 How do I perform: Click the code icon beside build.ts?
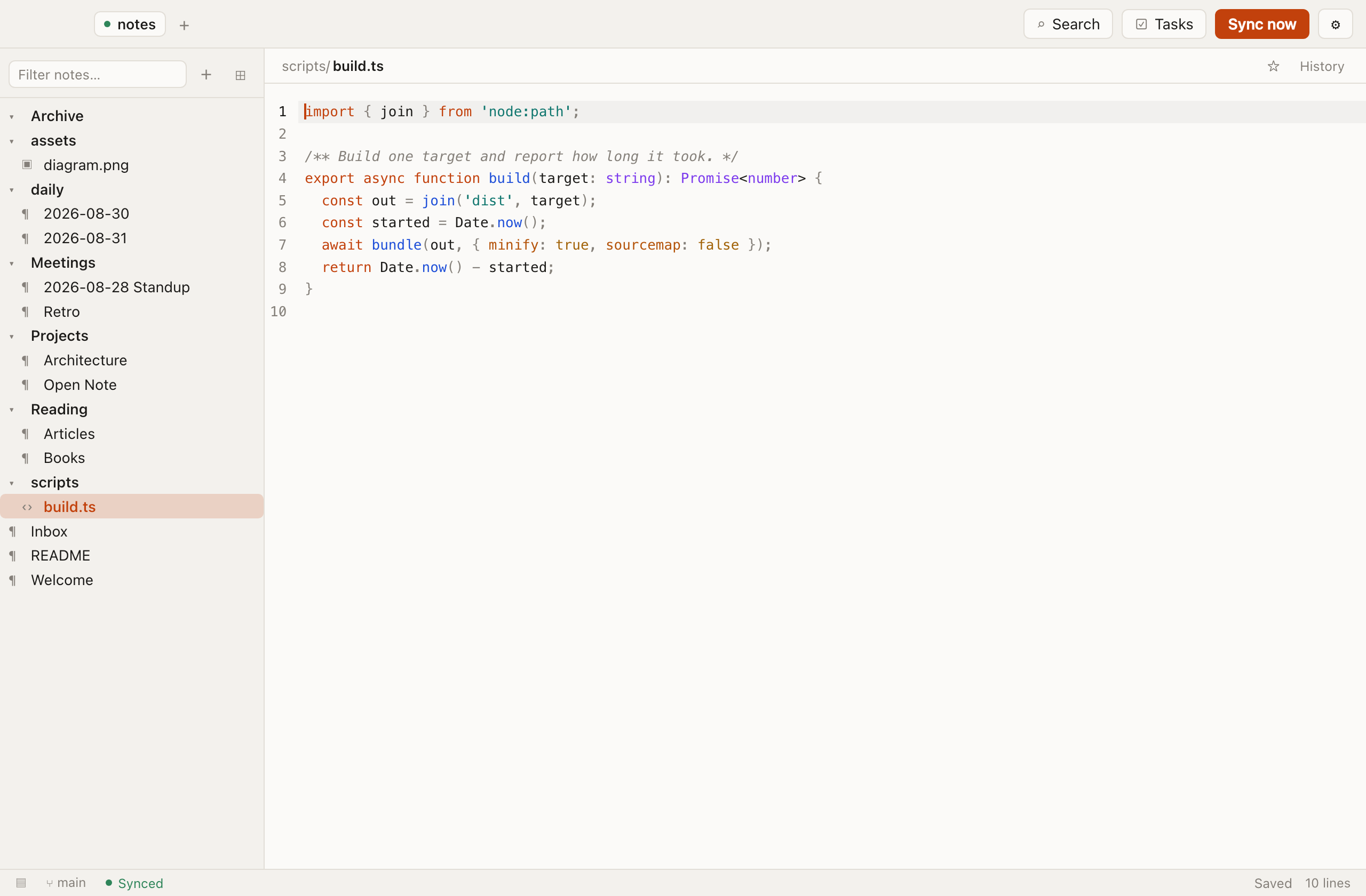27,507
